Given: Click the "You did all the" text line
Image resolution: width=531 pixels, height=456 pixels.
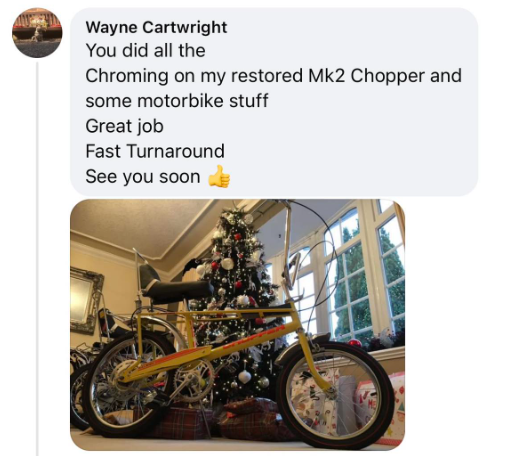Looking at the screenshot, I should (x=145, y=50).
